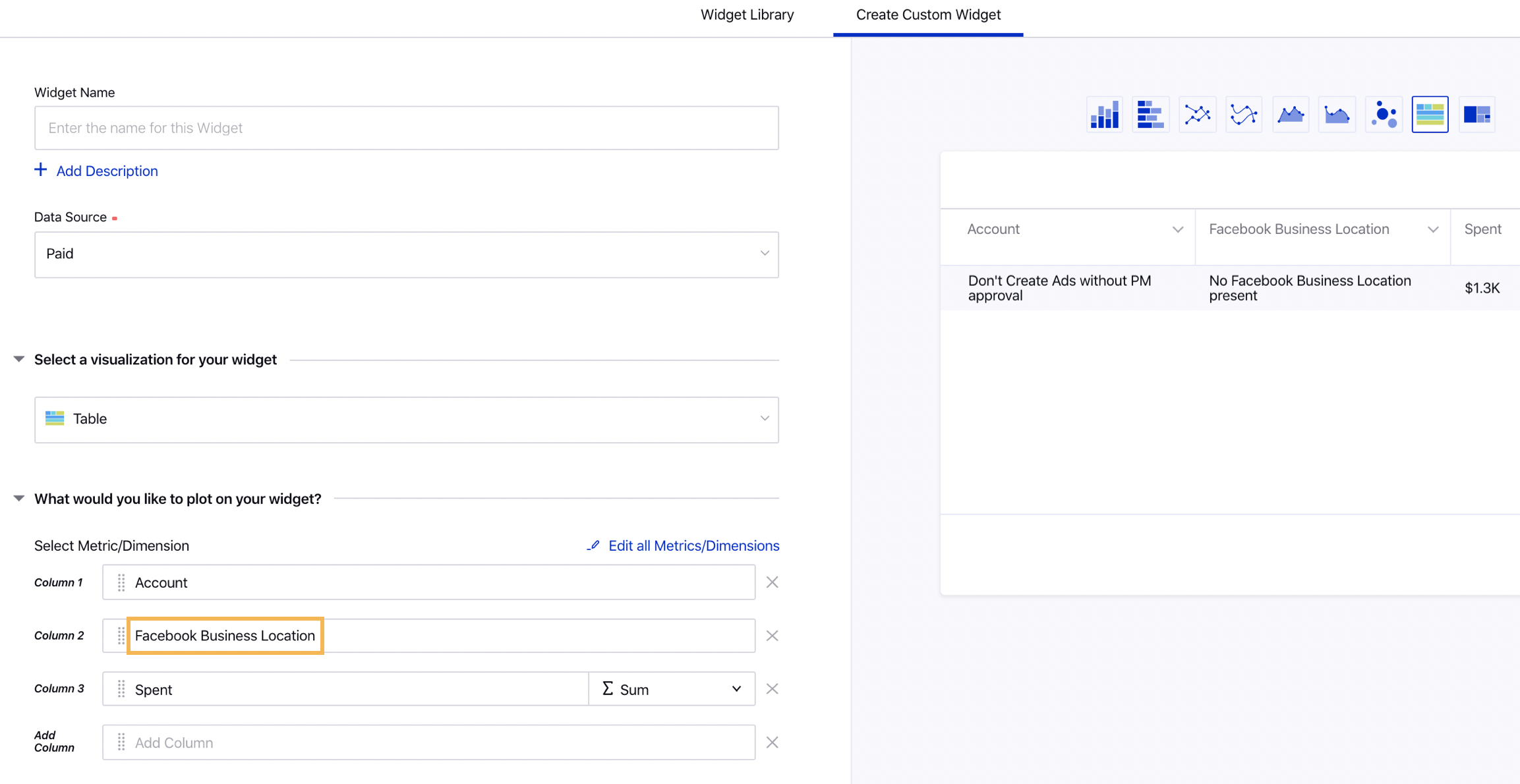Viewport: 1520px width, 784px height.
Task: Select the smooth area spline chart icon
Action: [1337, 115]
